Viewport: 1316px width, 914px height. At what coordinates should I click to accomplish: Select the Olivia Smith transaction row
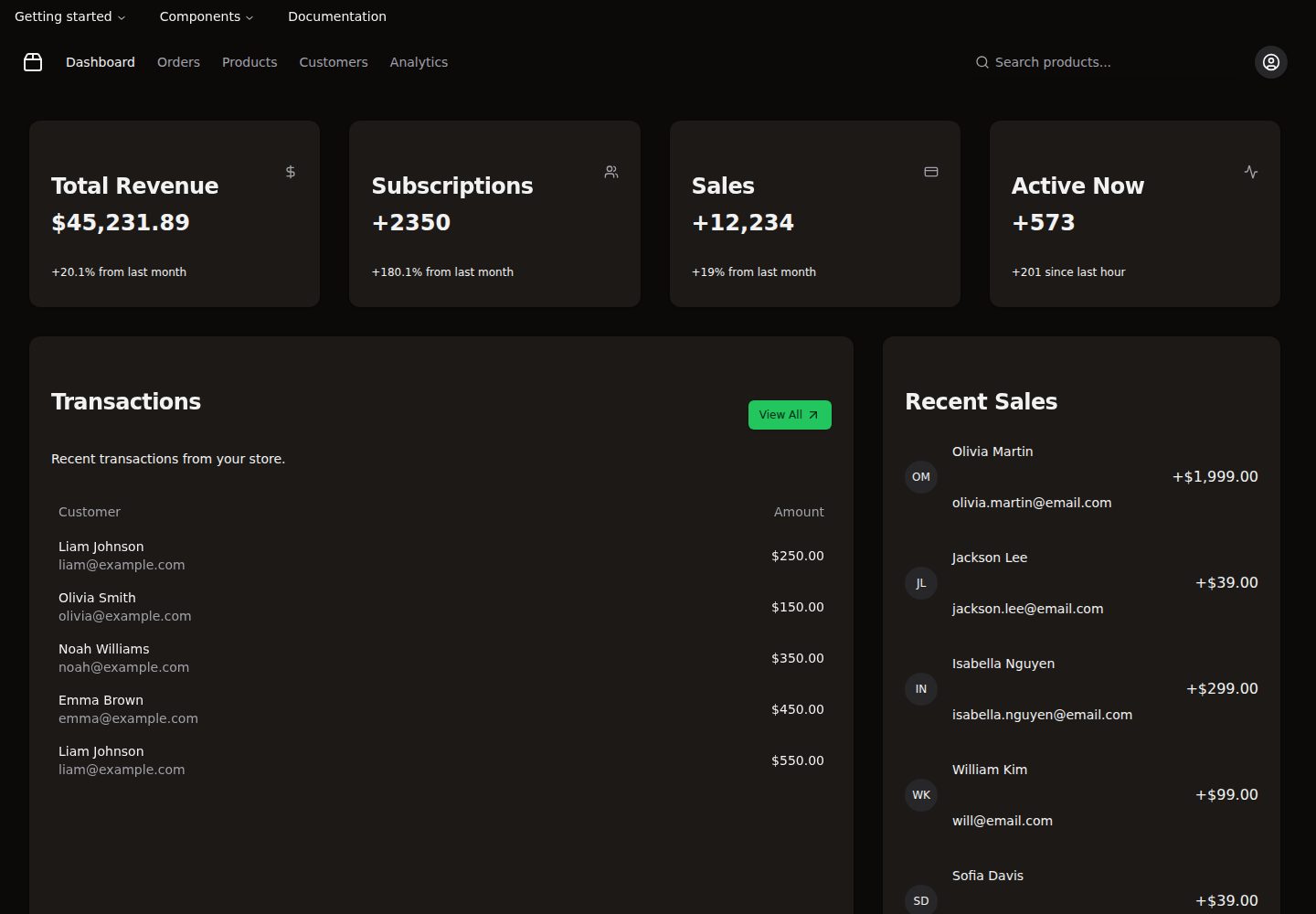[x=441, y=607]
